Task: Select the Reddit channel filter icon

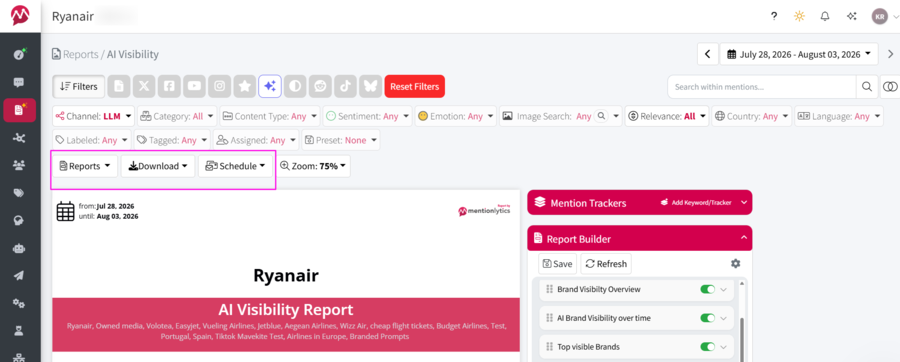Action: click(x=320, y=86)
